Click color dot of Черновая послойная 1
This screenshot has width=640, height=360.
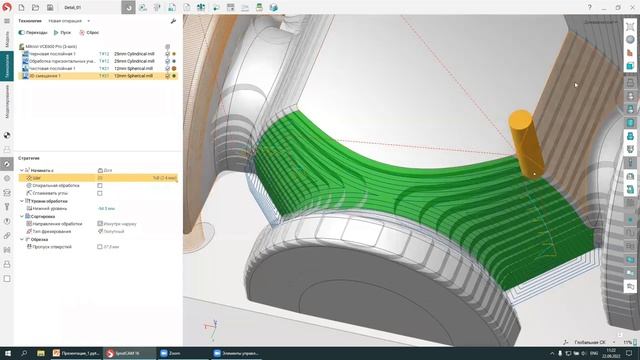(174, 54)
